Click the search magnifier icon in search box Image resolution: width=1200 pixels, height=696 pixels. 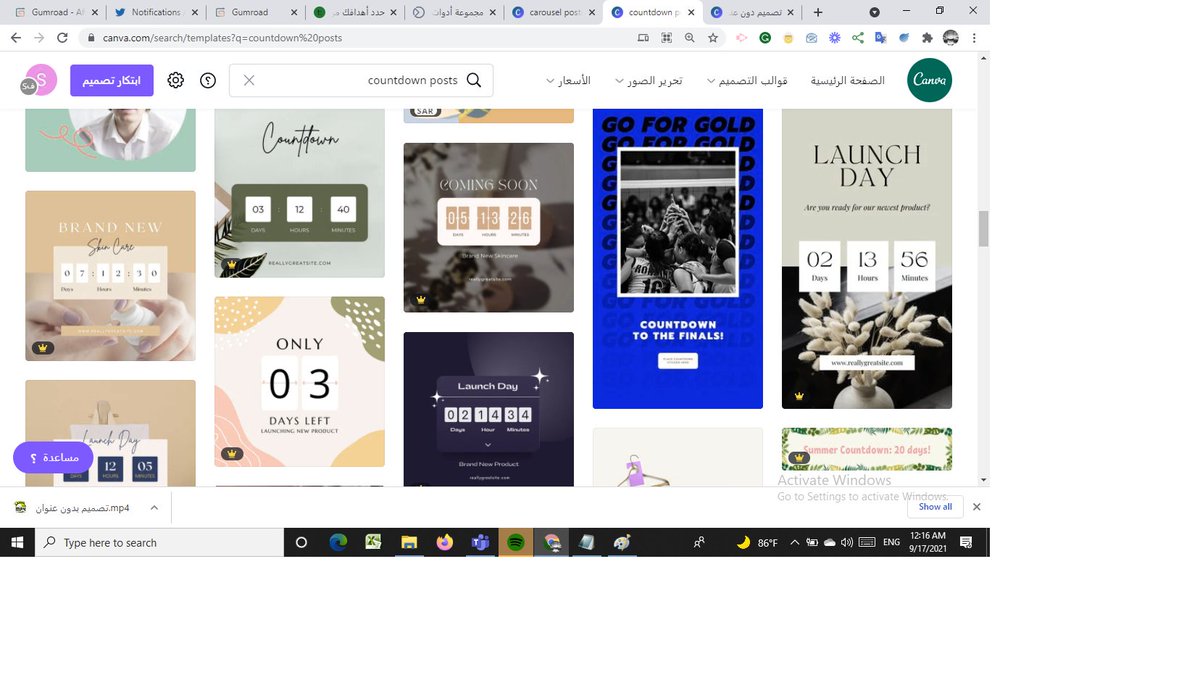pyautogui.click(x=474, y=80)
